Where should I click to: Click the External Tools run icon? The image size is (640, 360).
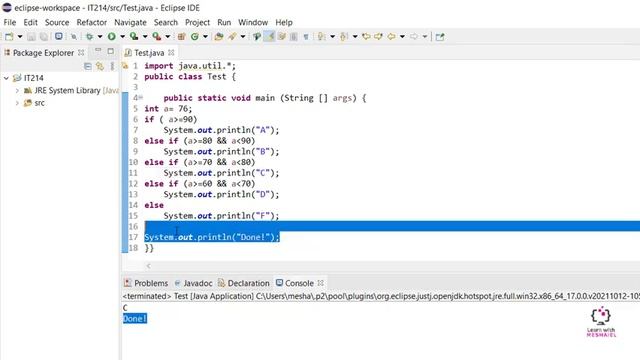click(156, 37)
